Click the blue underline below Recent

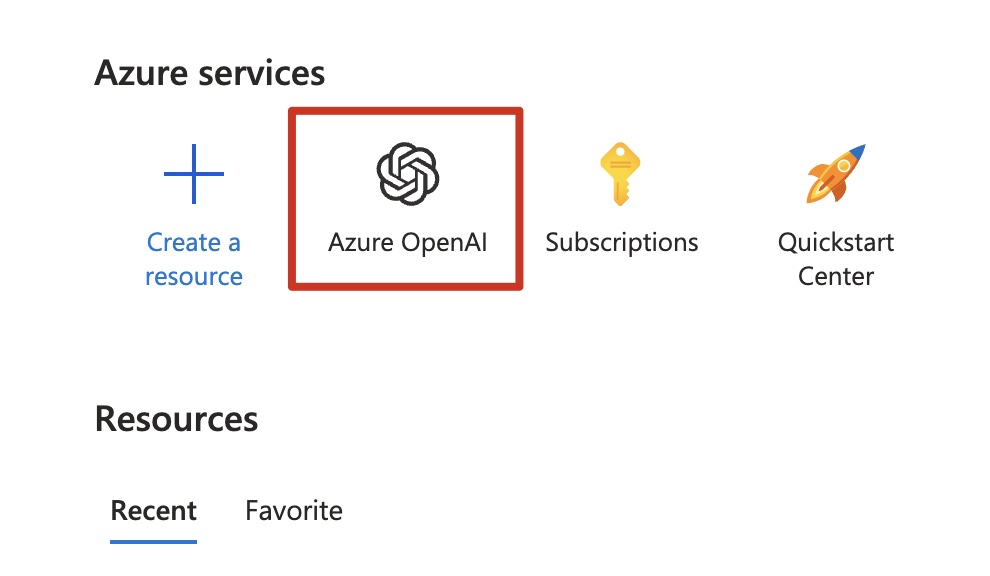[153, 542]
